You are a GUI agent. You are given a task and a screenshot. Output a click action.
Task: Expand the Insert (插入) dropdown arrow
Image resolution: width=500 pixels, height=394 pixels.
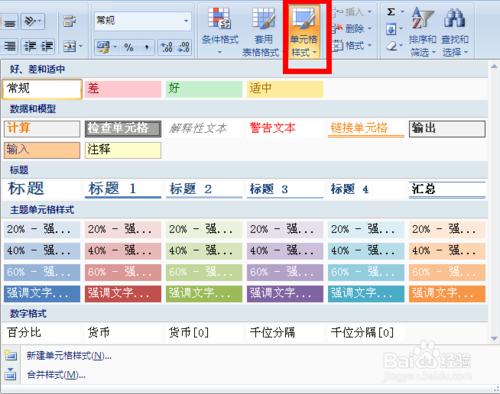point(370,12)
